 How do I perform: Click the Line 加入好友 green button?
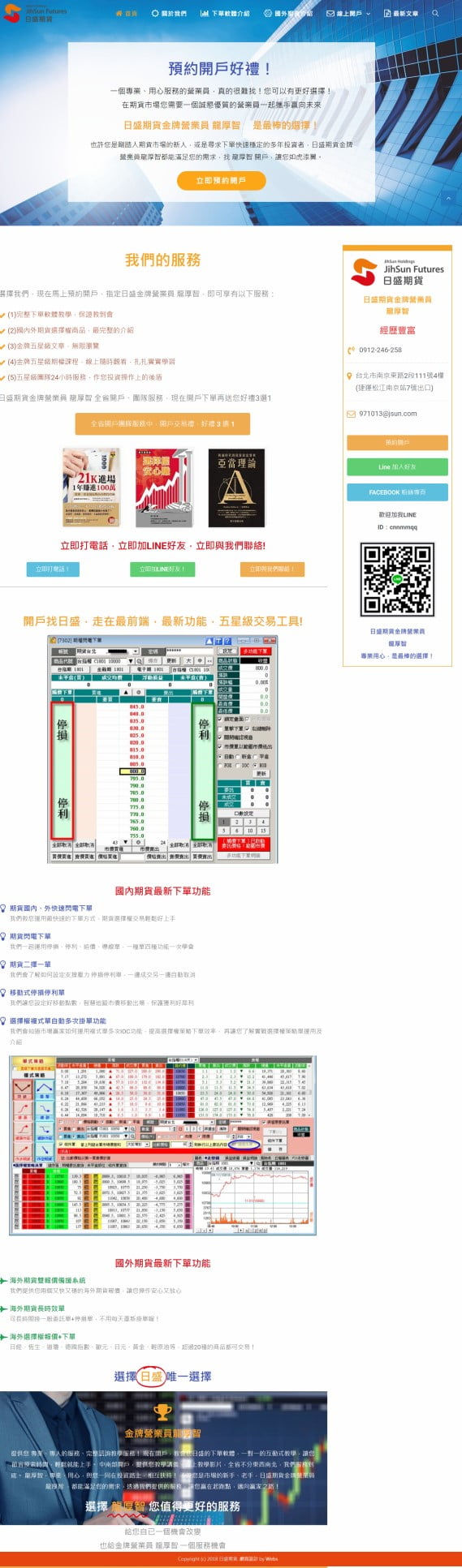397,467
